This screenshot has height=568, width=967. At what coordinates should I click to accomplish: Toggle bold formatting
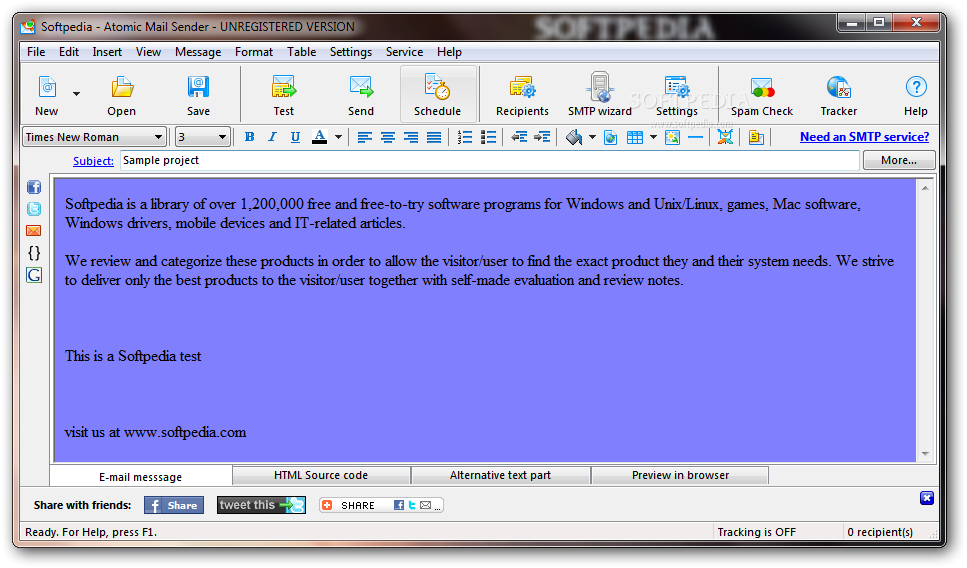click(x=249, y=137)
